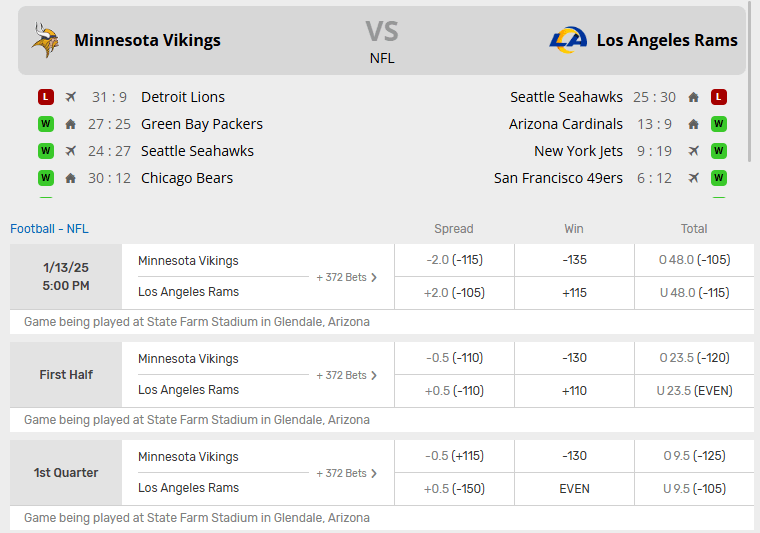Click the Los Angeles Rams logo

tap(568, 40)
